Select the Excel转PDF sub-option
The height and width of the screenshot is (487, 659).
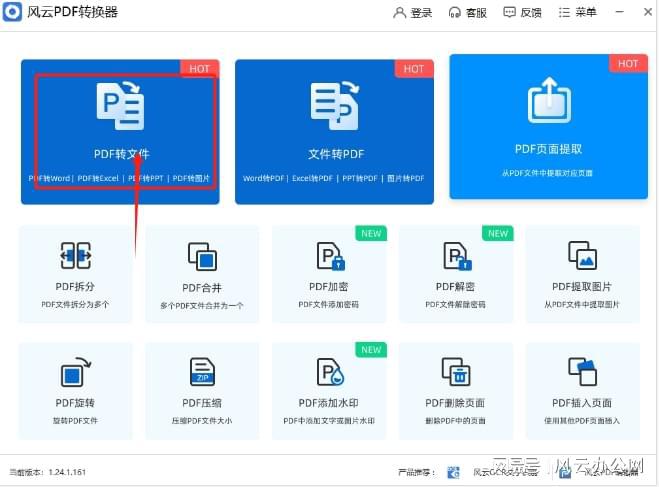[312, 178]
